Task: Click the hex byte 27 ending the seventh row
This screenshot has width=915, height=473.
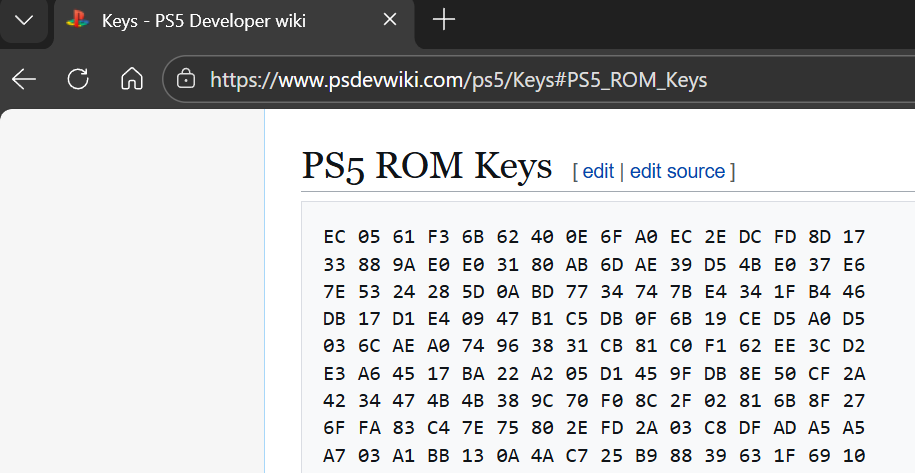Action: pyautogui.click(x=854, y=401)
